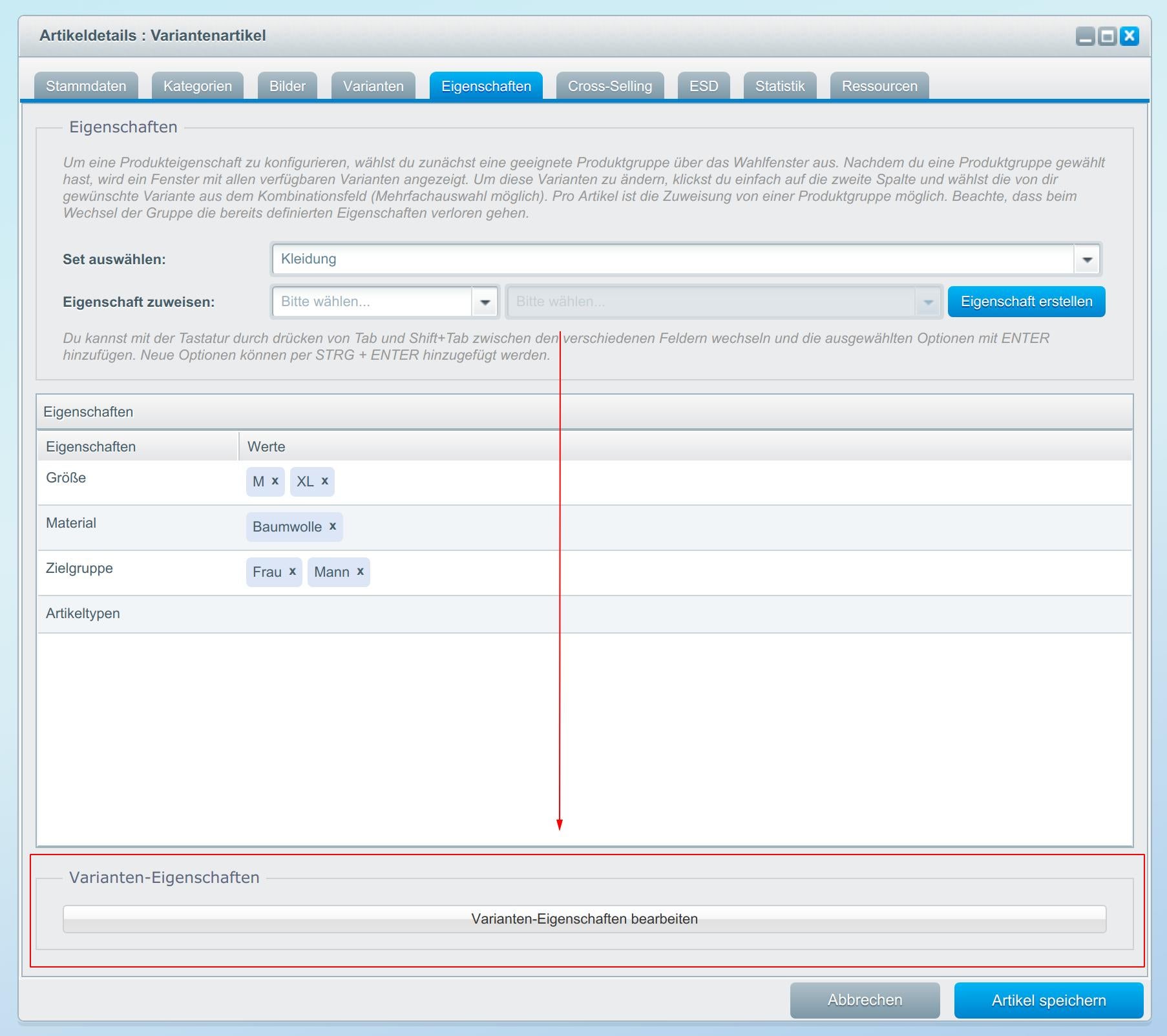Focus the second Bitte wählen value field

tap(711, 302)
